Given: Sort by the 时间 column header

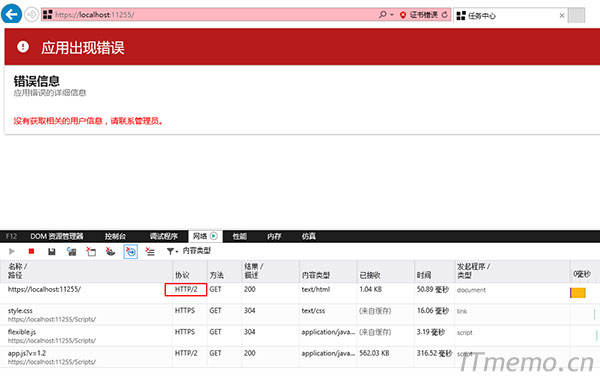Looking at the screenshot, I should click(434, 271).
